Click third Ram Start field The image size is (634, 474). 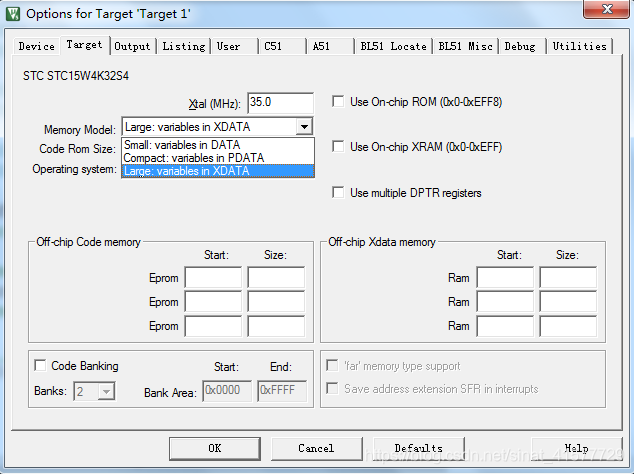[505, 326]
